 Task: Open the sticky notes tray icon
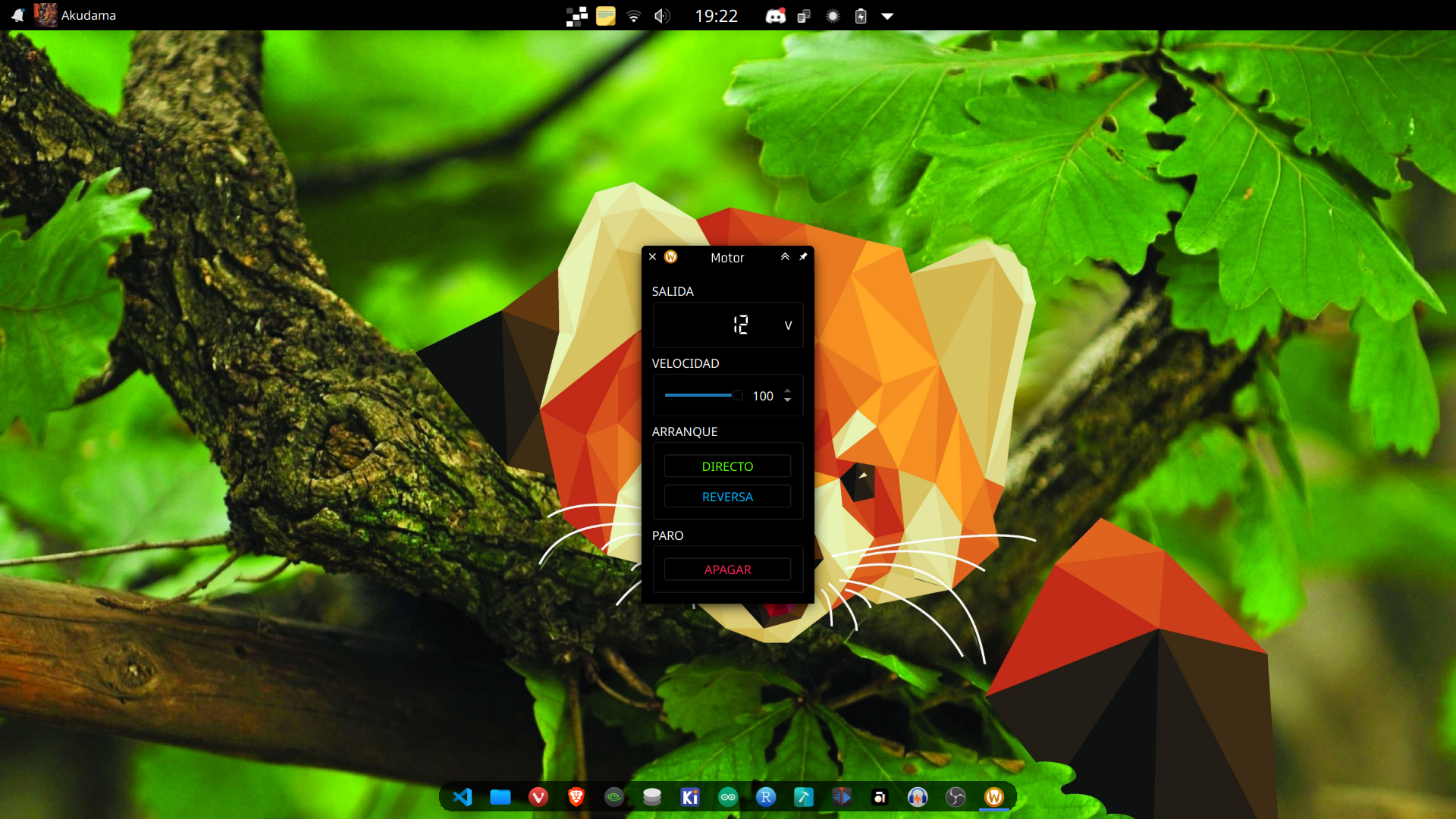tap(605, 16)
